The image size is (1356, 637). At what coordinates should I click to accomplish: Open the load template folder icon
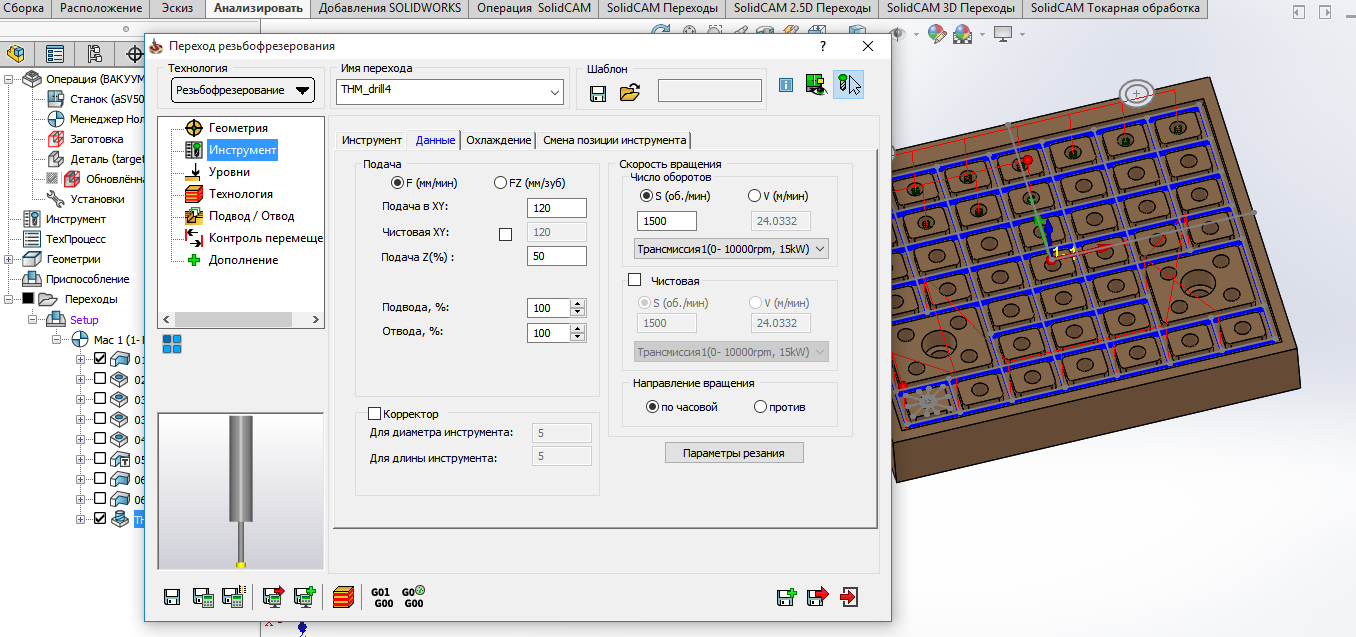(629, 93)
